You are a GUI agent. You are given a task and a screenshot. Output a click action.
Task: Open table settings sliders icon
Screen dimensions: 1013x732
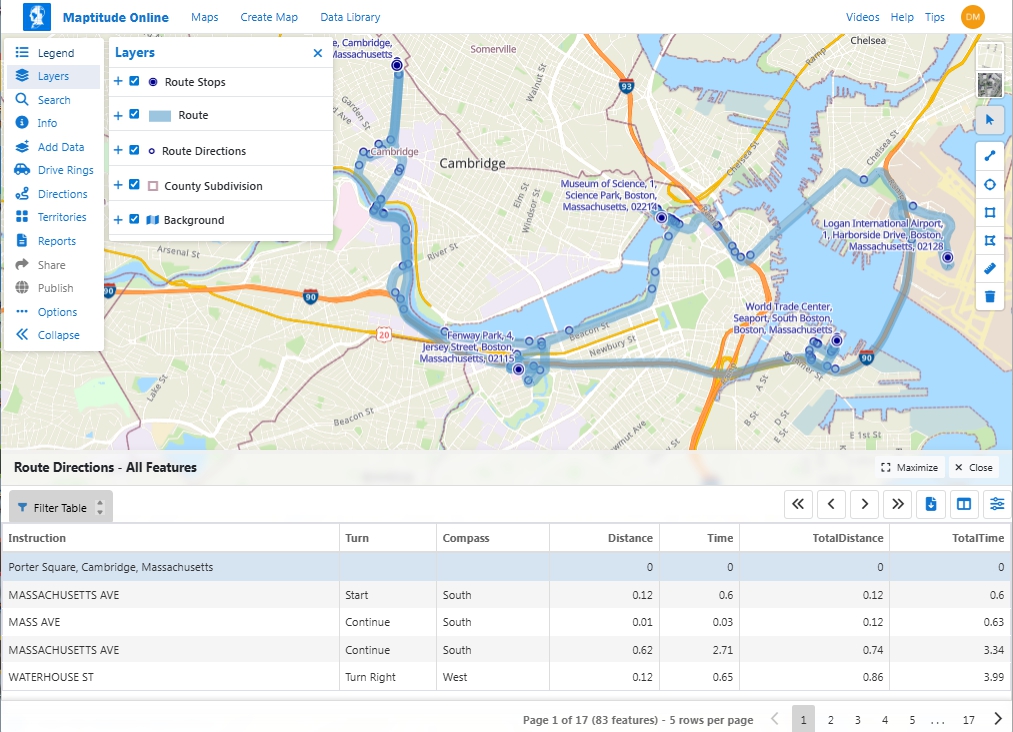[x=997, y=504]
